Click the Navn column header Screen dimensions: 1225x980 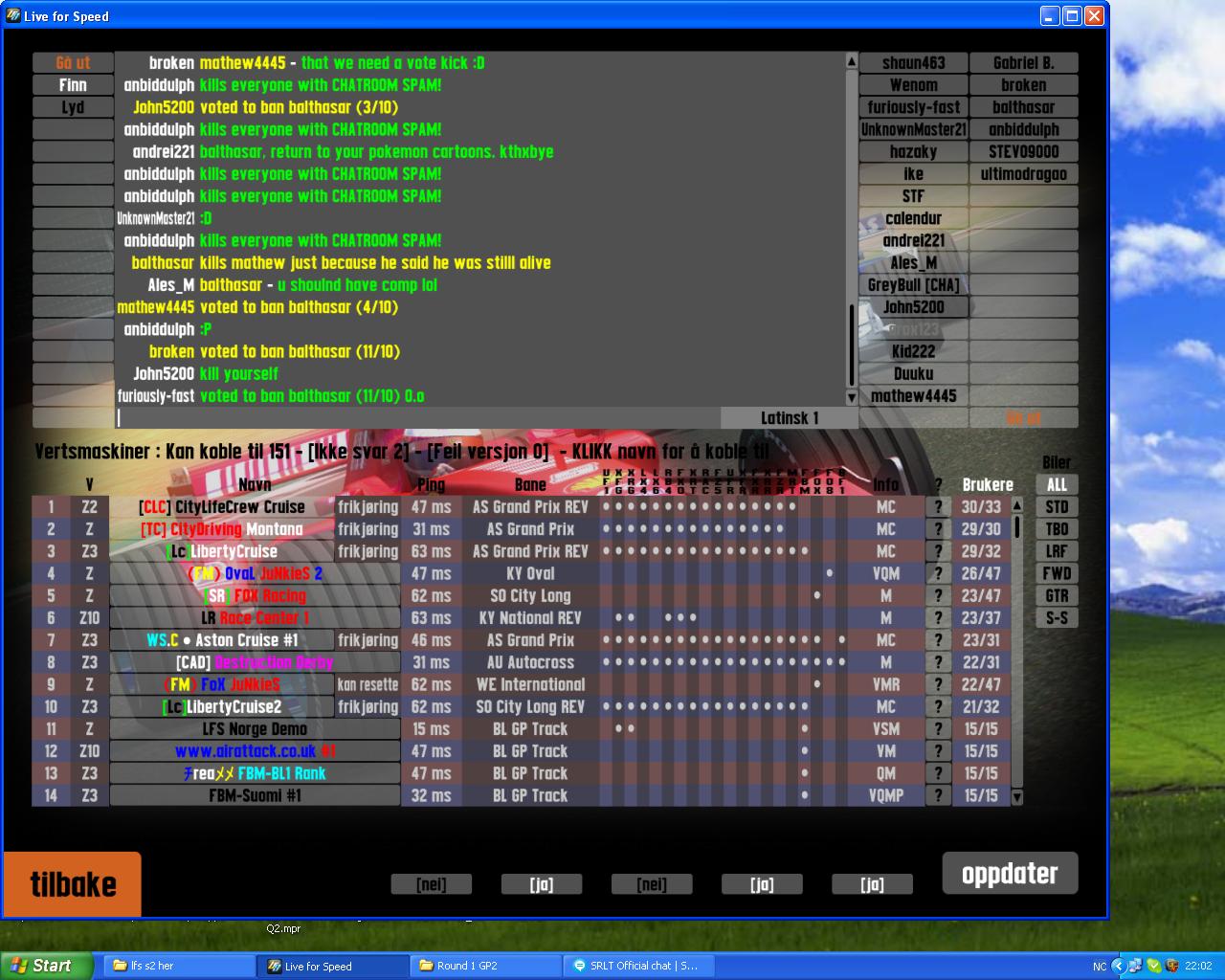pos(255,485)
